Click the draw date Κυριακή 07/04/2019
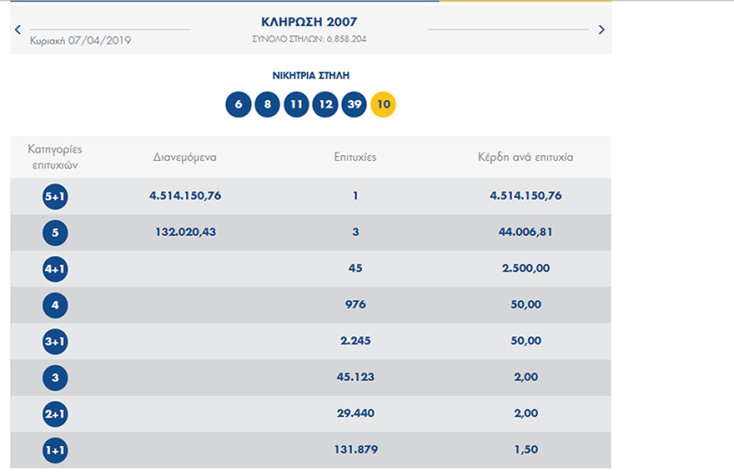734x476 pixels. pyautogui.click(x=81, y=41)
